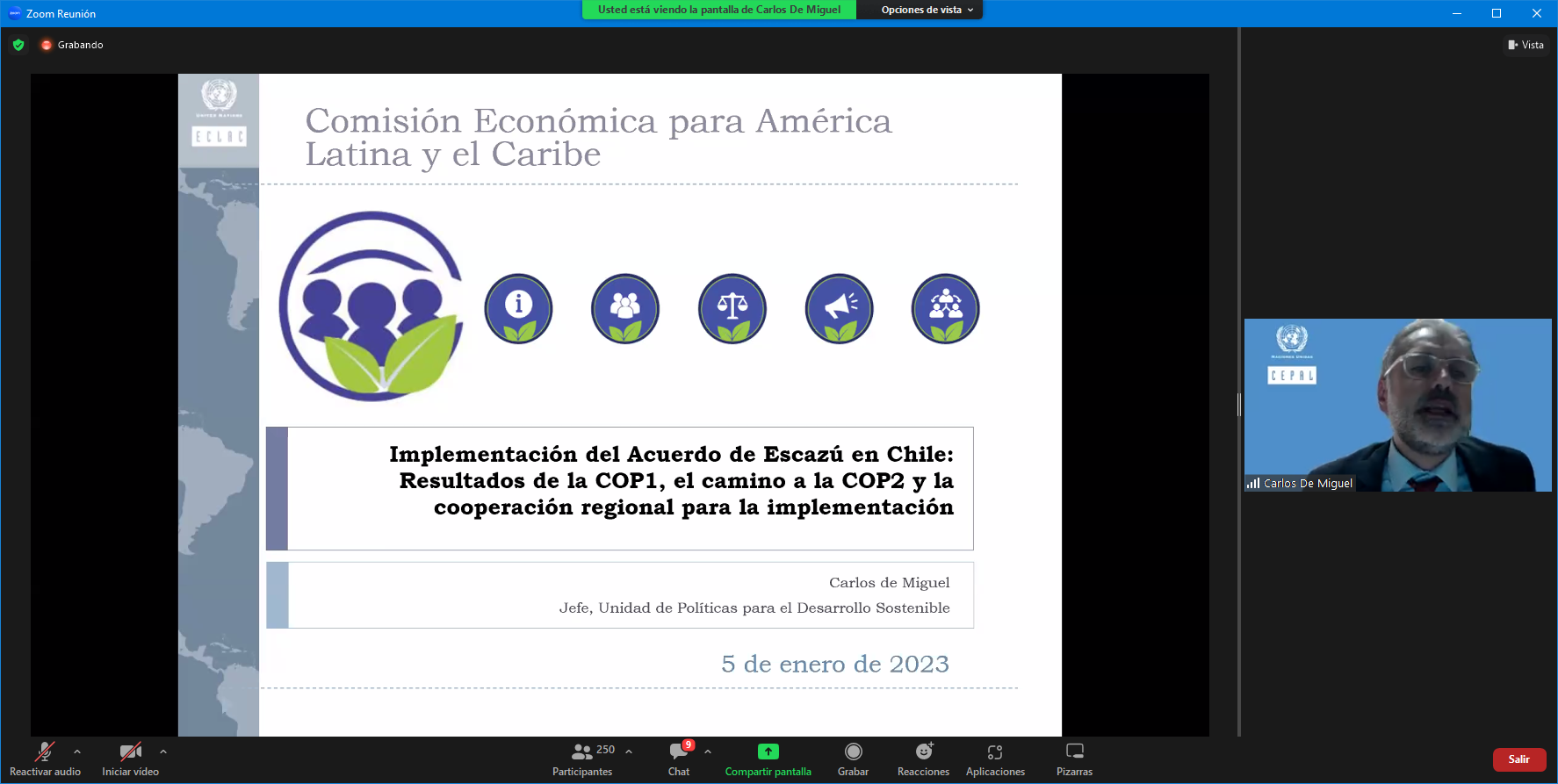The height and width of the screenshot is (784, 1558).
Task: Click the Grabando recording indicator
Action: 72,45
